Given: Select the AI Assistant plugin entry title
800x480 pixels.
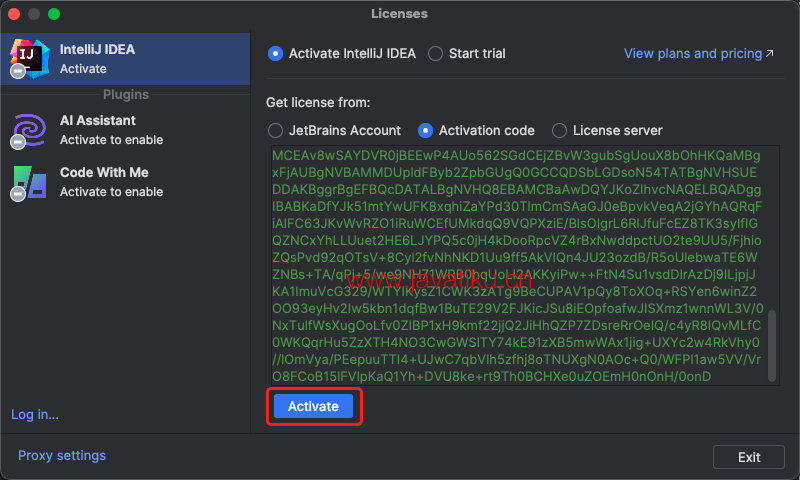Looking at the screenshot, I should point(97,120).
